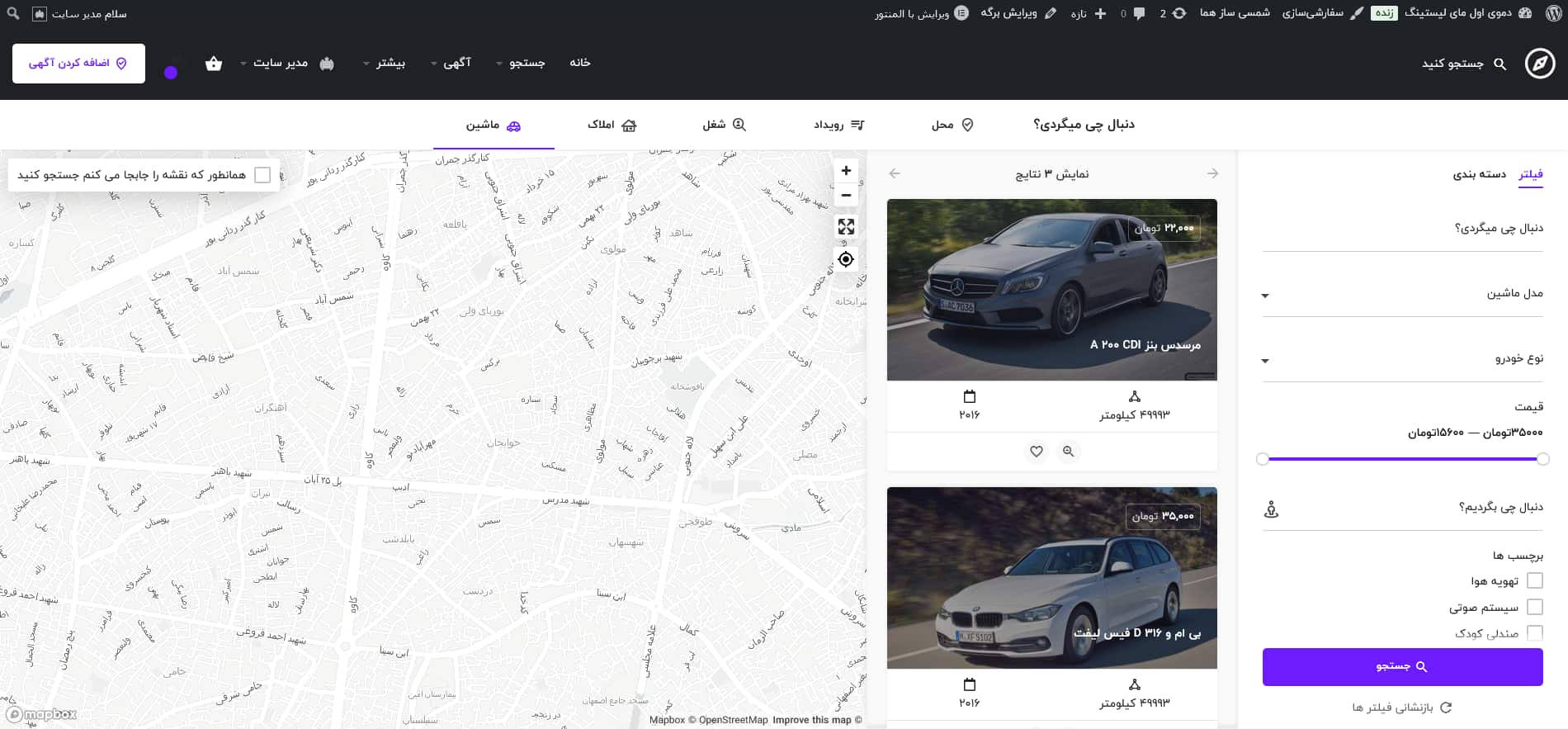Open the site admin (مدیر سایت) user menu
The height and width of the screenshot is (729, 1568).
coord(286,63)
